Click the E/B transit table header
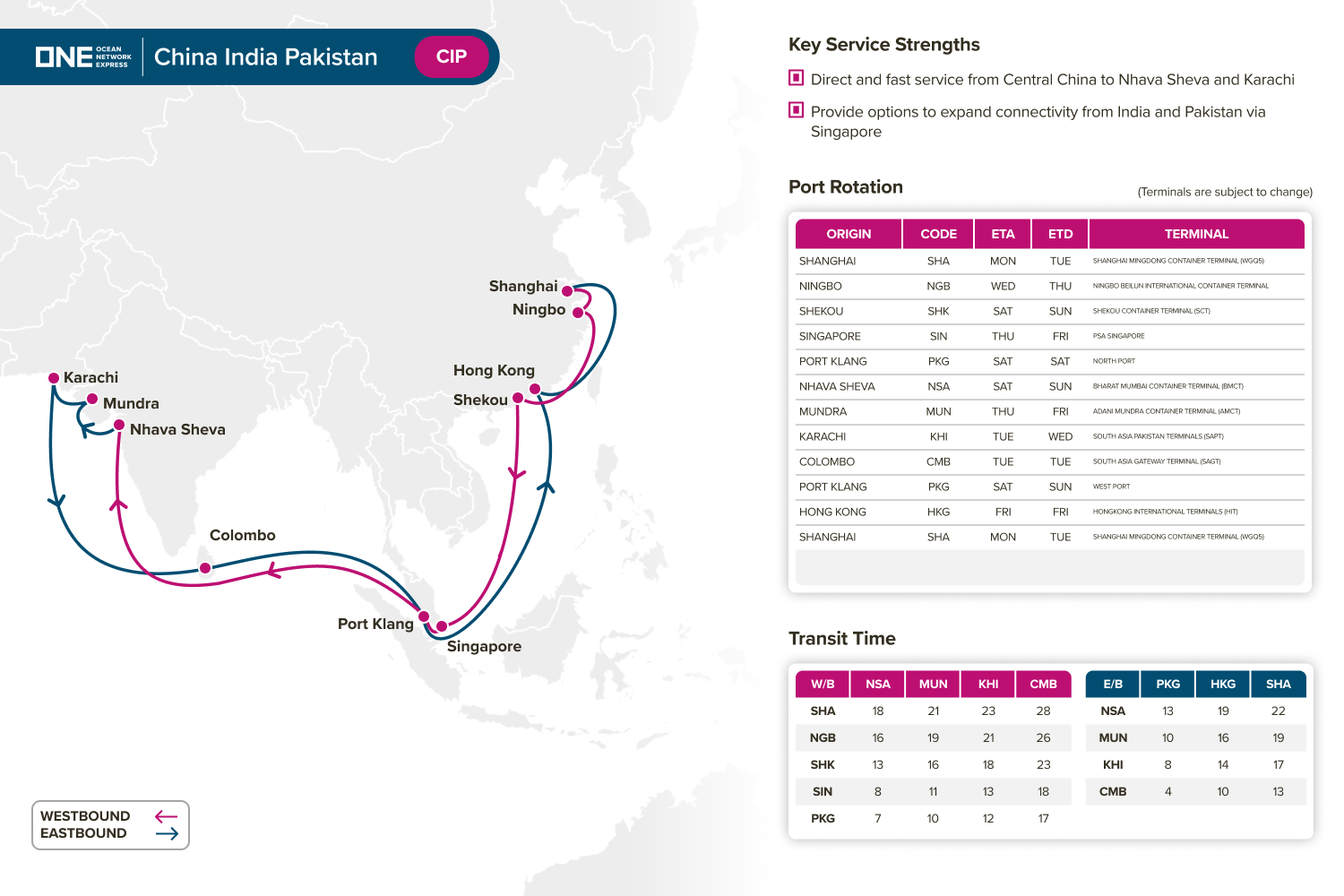Screen dimensions: 1344x896 pyautogui.click(x=1113, y=684)
